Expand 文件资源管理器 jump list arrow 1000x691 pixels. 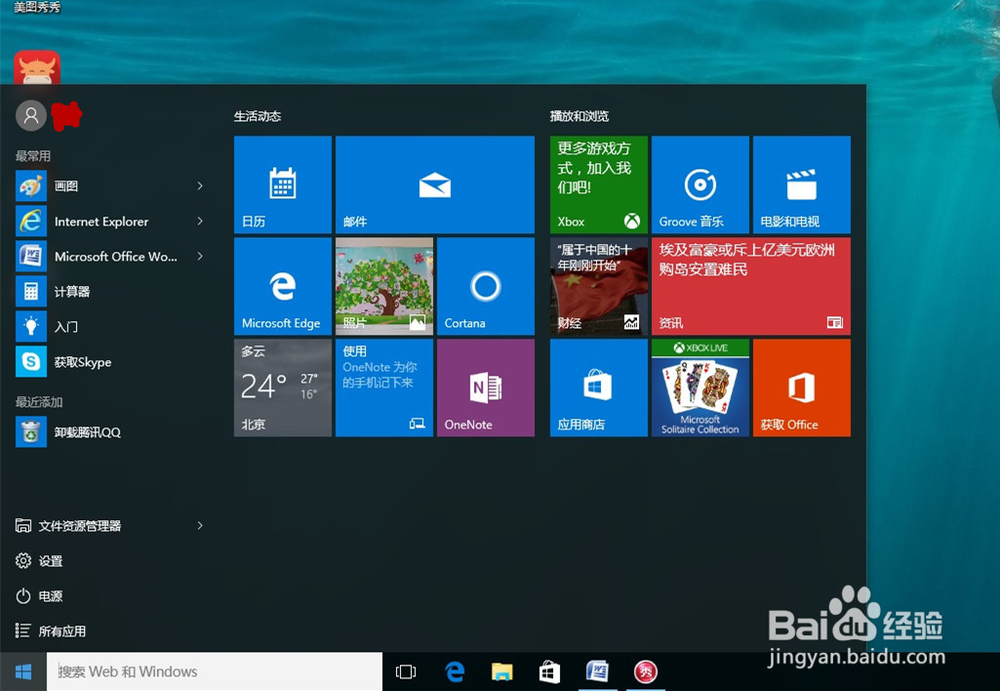coord(200,526)
